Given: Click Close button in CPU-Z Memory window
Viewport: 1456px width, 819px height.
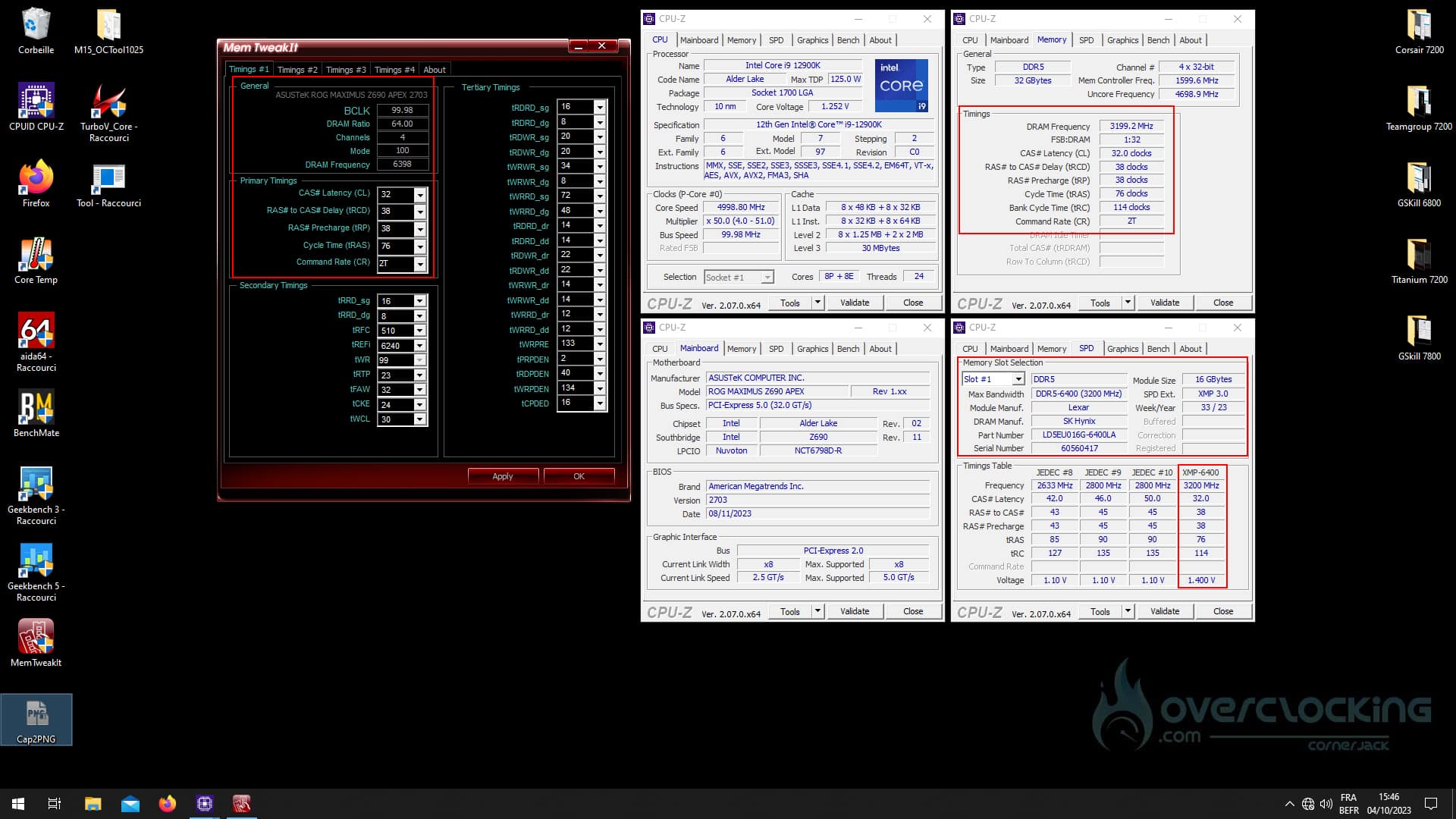Looking at the screenshot, I should point(1223,303).
